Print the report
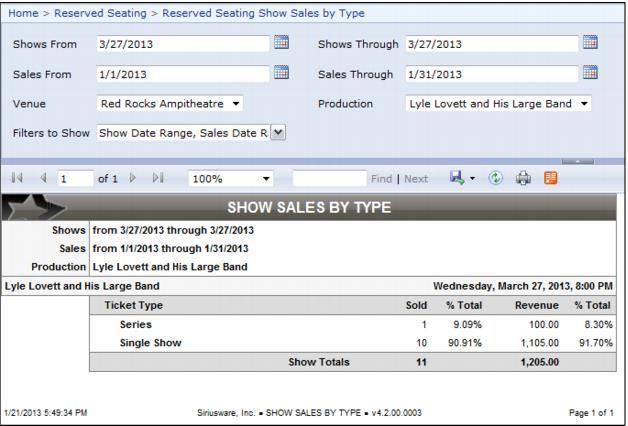Screen dimensions: 628x426 coord(521,178)
